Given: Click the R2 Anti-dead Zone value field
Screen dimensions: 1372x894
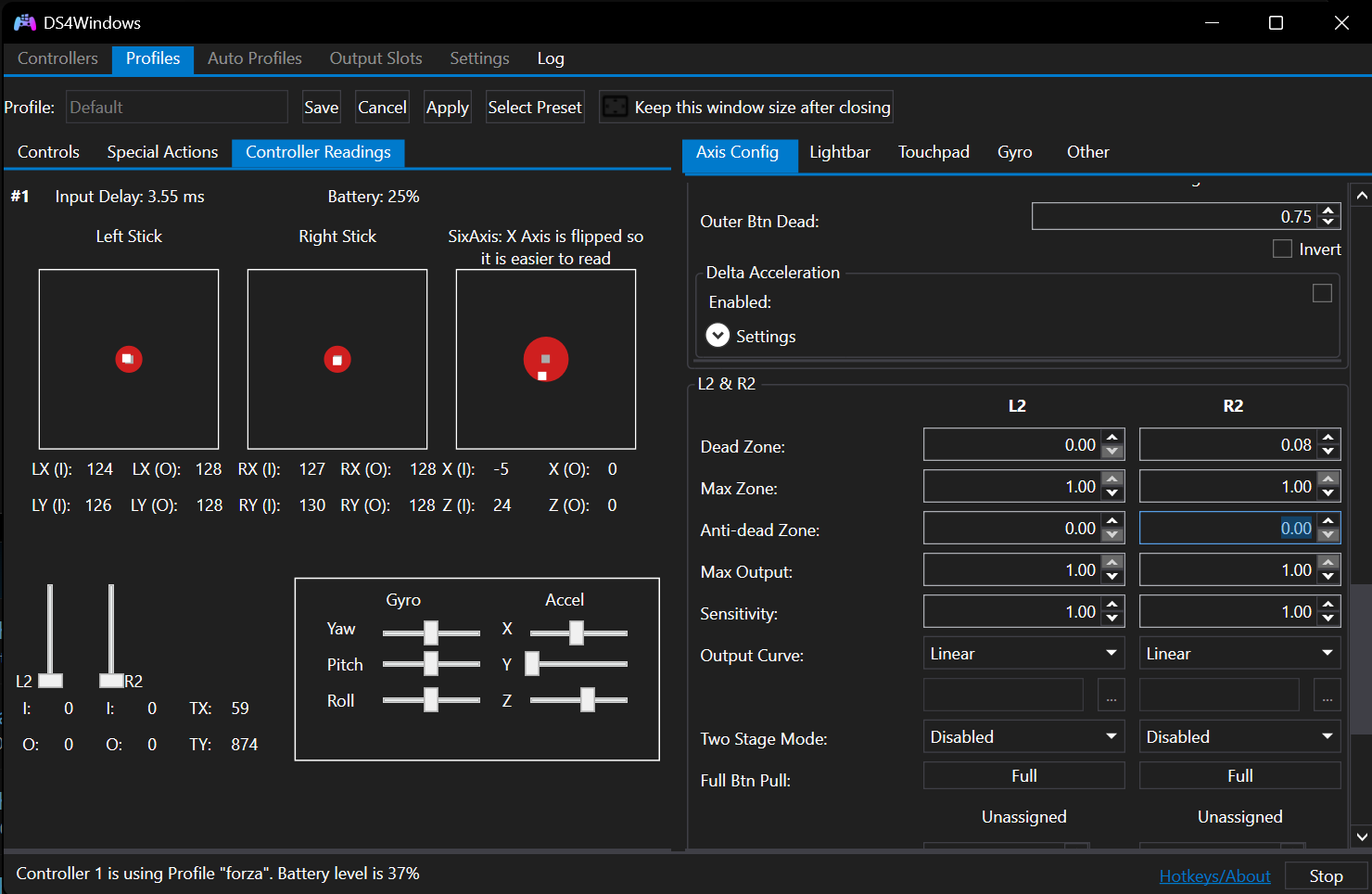Looking at the screenshot, I should tap(1228, 529).
